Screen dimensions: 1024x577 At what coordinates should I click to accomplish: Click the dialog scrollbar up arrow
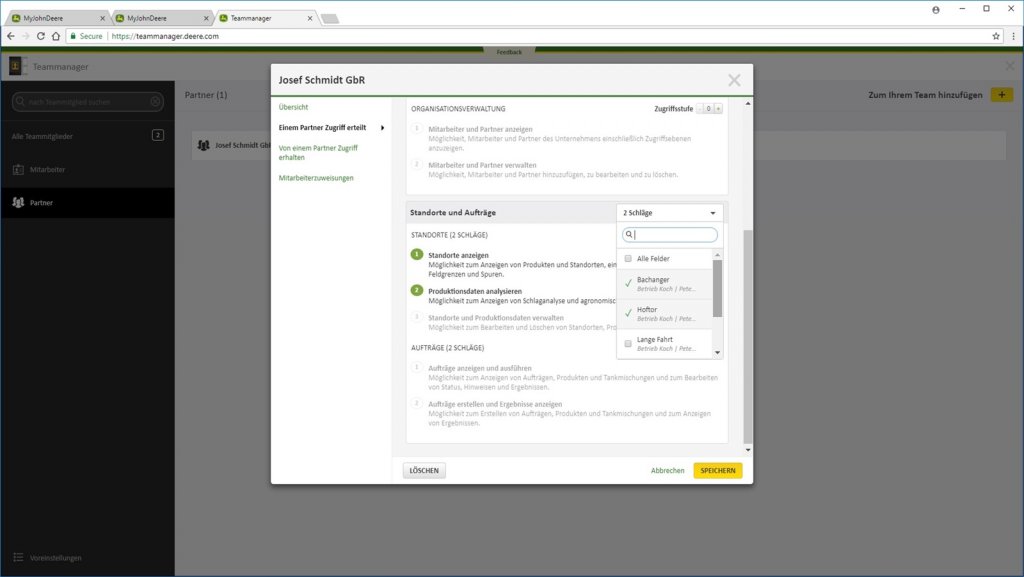748,103
